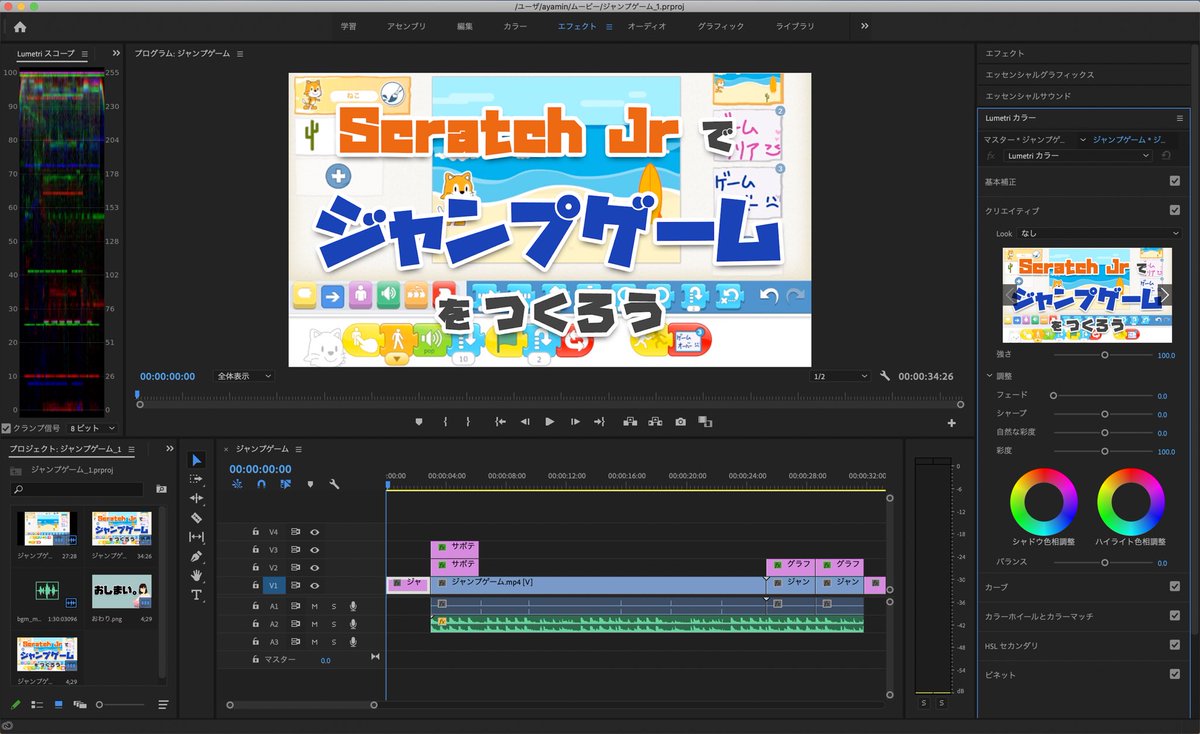Select the Track Select Forward tool
Viewport: 1200px width, 734px height.
(x=197, y=479)
